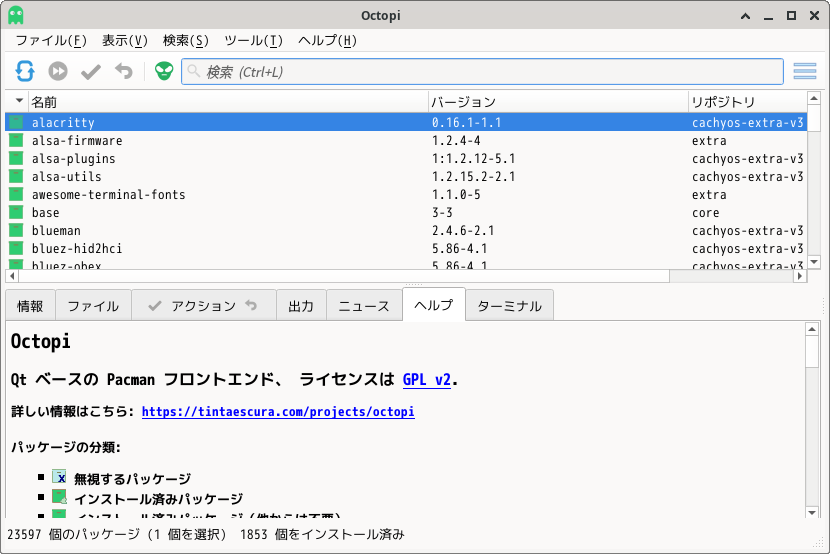Click the sort arrow left of 名前 header
This screenshot has width=830, height=554.
click(x=20, y=101)
